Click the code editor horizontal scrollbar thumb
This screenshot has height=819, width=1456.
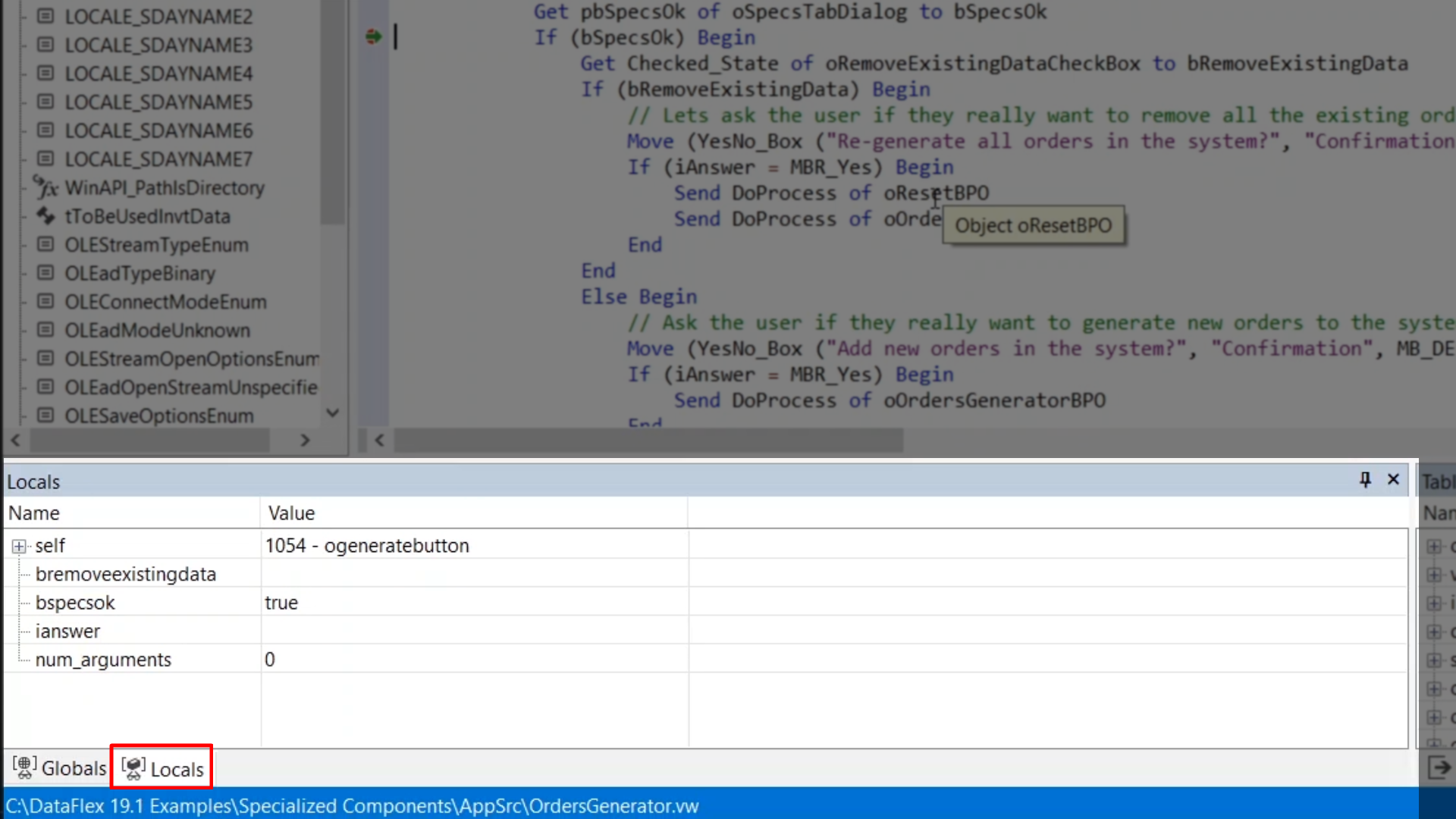(648, 440)
